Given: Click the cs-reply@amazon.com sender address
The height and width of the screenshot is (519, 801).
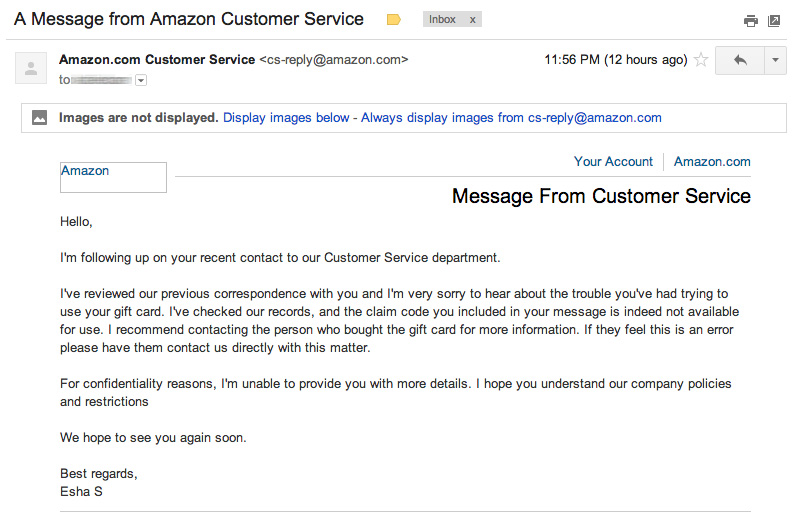Looking at the screenshot, I should pyautogui.click(x=333, y=59).
